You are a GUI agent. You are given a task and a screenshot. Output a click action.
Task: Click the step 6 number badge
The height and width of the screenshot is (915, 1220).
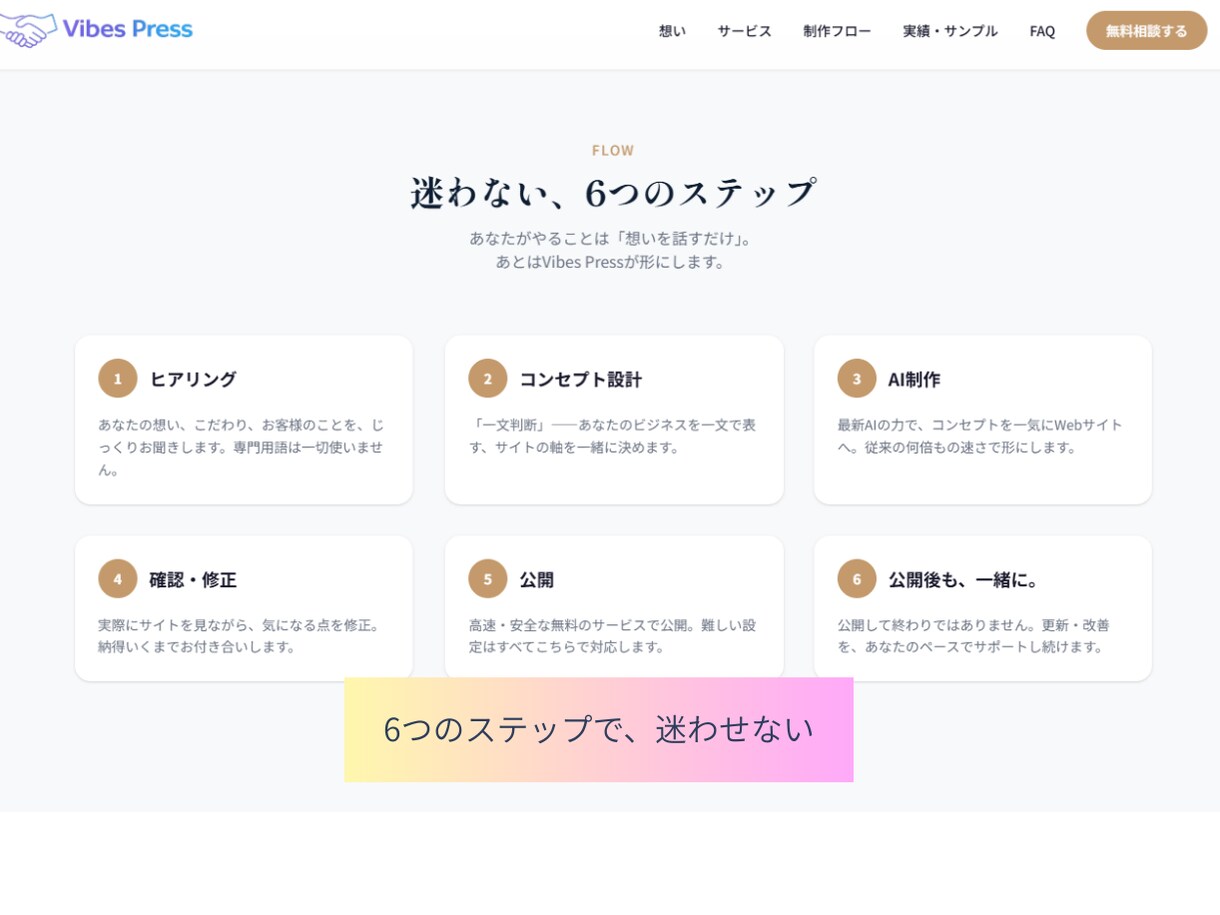(x=856, y=579)
